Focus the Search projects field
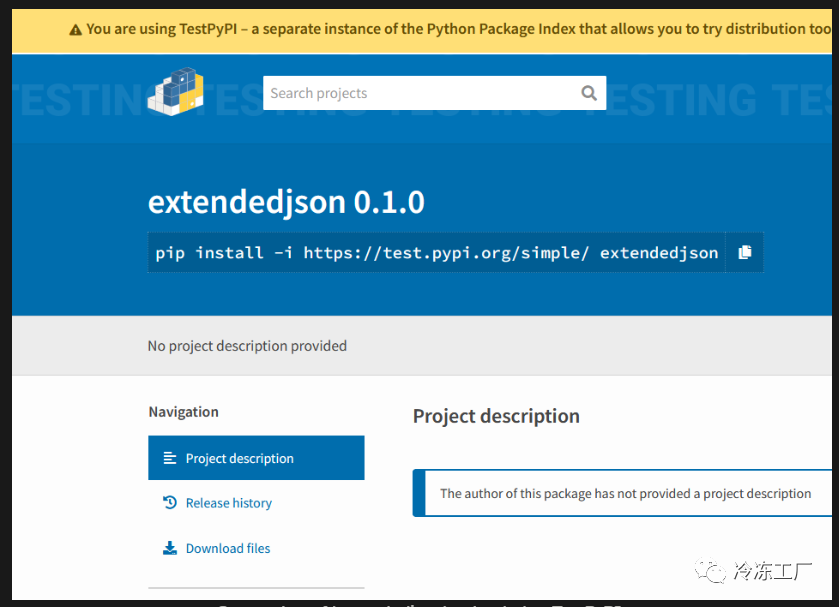The image size is (839, 607). click(x=421, y=93)
